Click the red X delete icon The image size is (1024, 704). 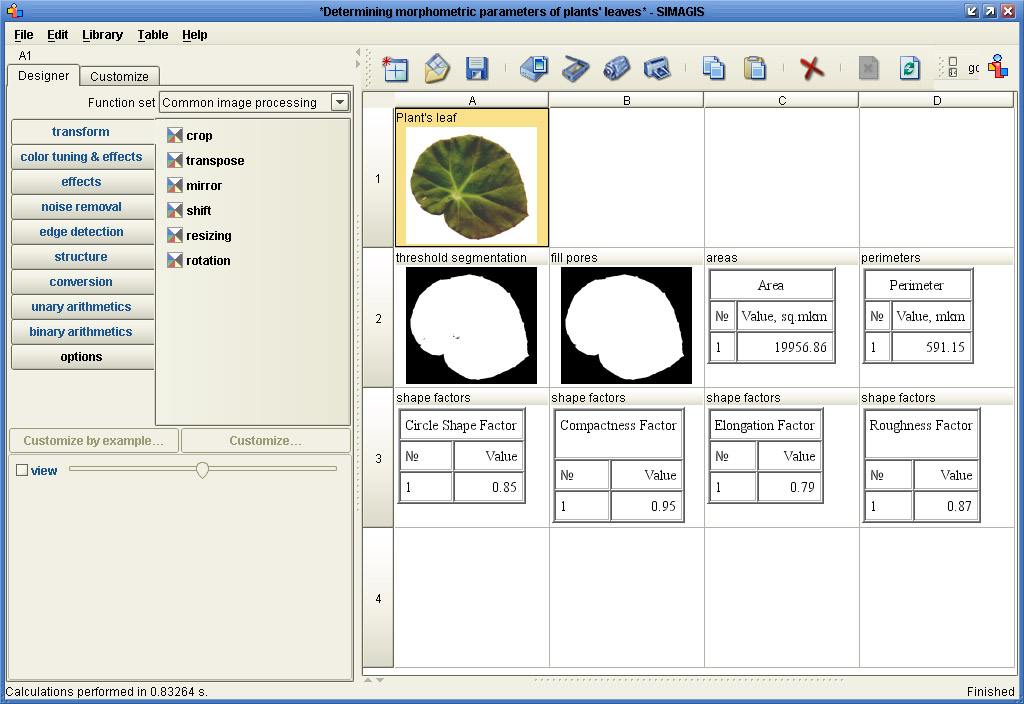[812, 68]
